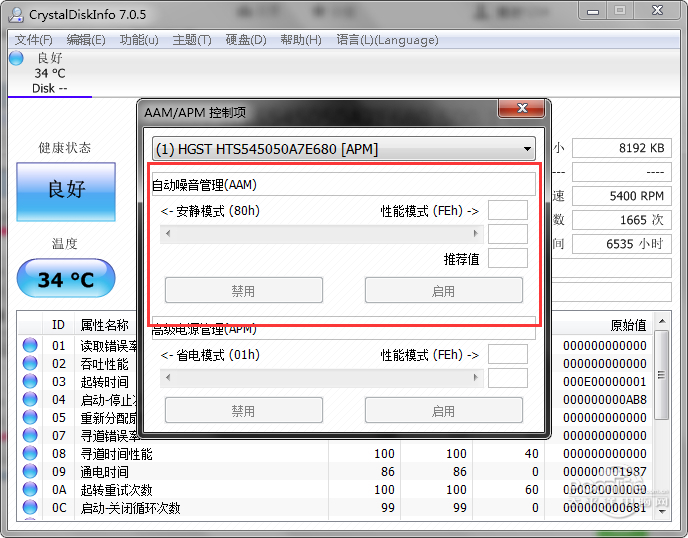Click the APM current value field beside 性能模式
The height and width of the screenshot is (538, 688).
click(508, 354)
